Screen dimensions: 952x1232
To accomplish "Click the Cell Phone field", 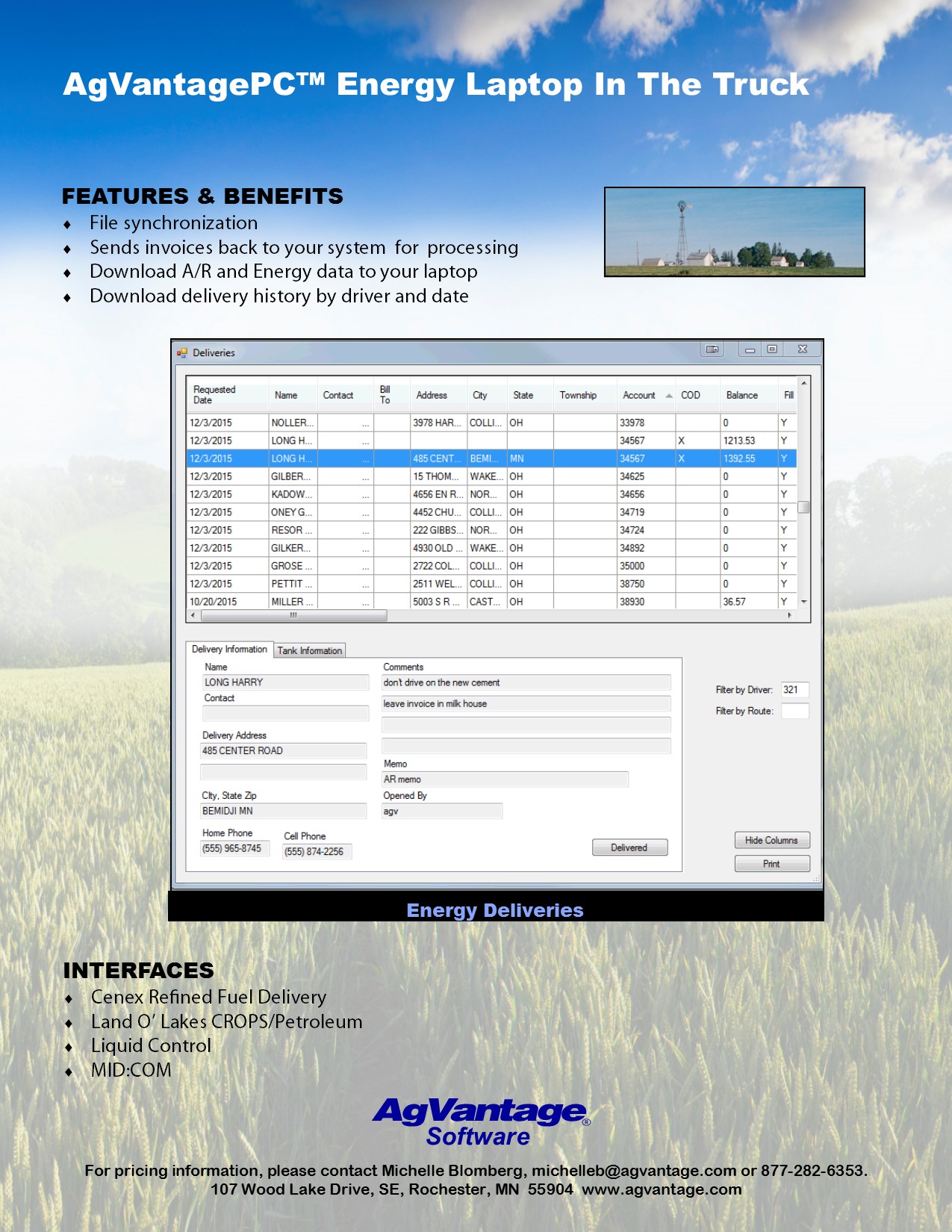I will pos(317,851).
